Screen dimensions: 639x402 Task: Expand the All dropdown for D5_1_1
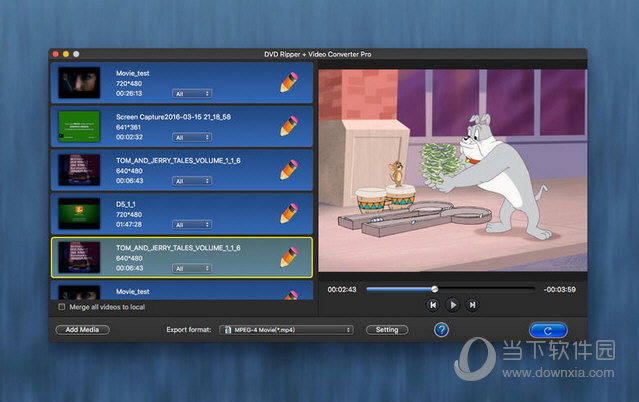coord(190,225)
